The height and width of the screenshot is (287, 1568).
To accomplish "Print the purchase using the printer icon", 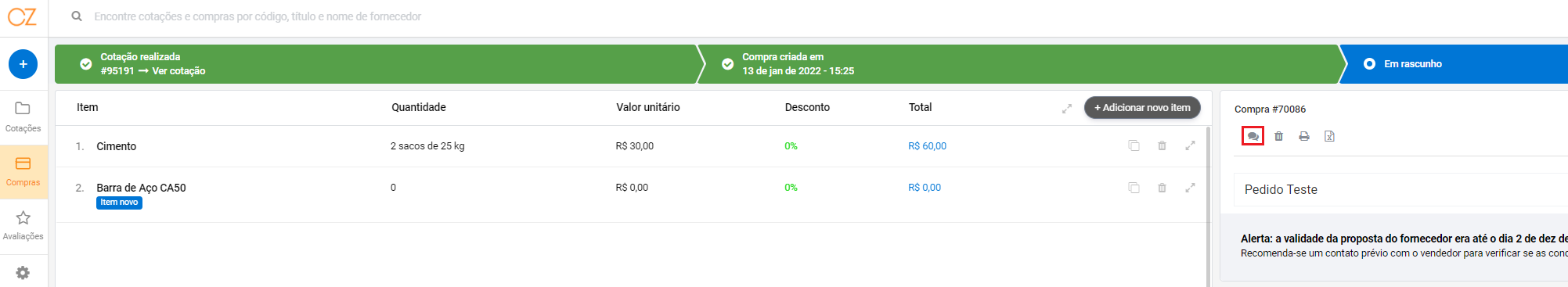I will tap(1303, 136).
